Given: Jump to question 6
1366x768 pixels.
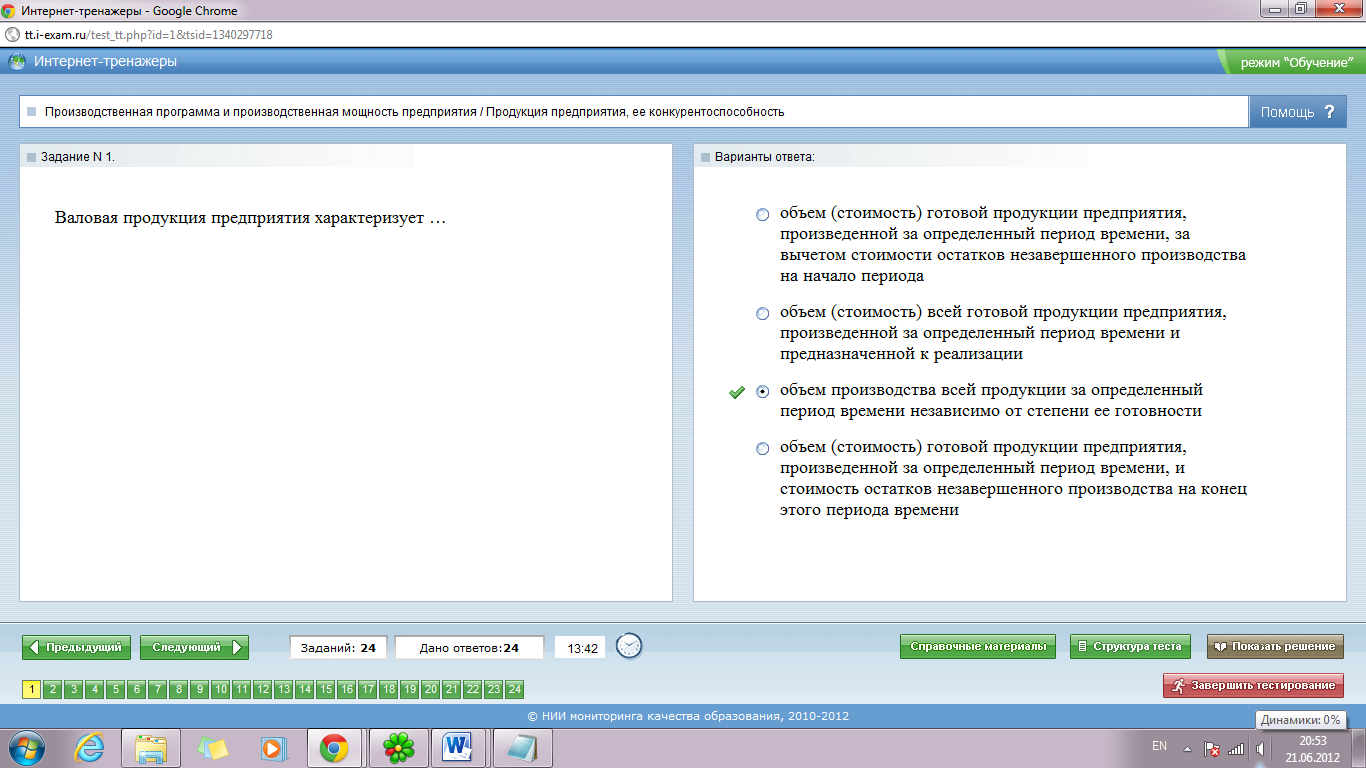Looking at the screenshot, I should point(136,689).
